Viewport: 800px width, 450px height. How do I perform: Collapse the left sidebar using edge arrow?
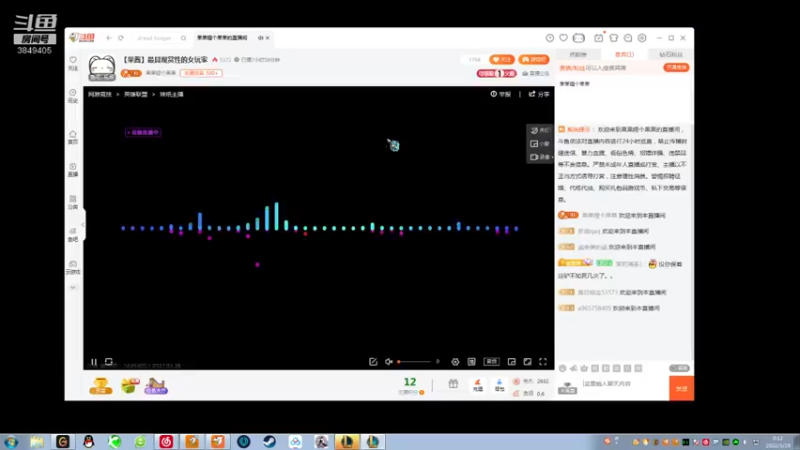[x=83, y=224]
